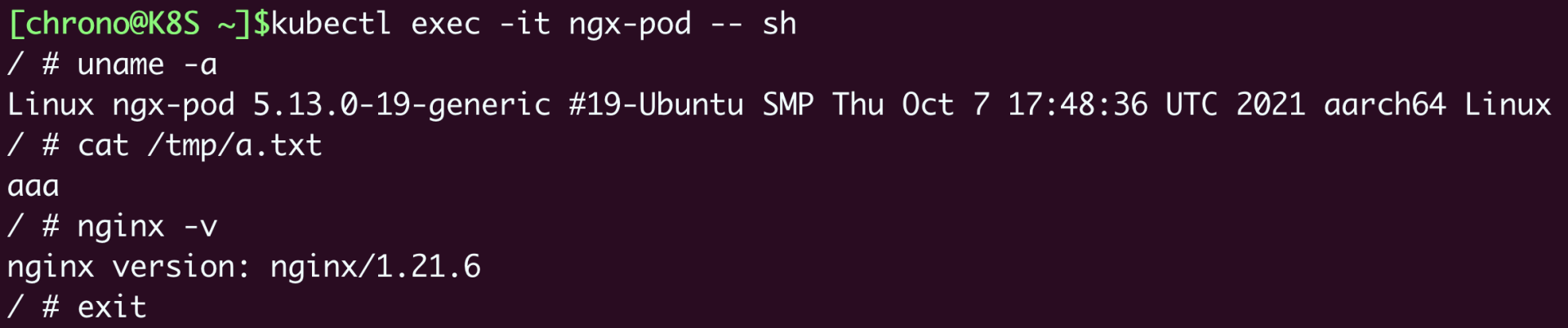This screenshot has width=1568, height=328.
Task: Click the nginx/1.21.6 version string
Action: (376, 267)
